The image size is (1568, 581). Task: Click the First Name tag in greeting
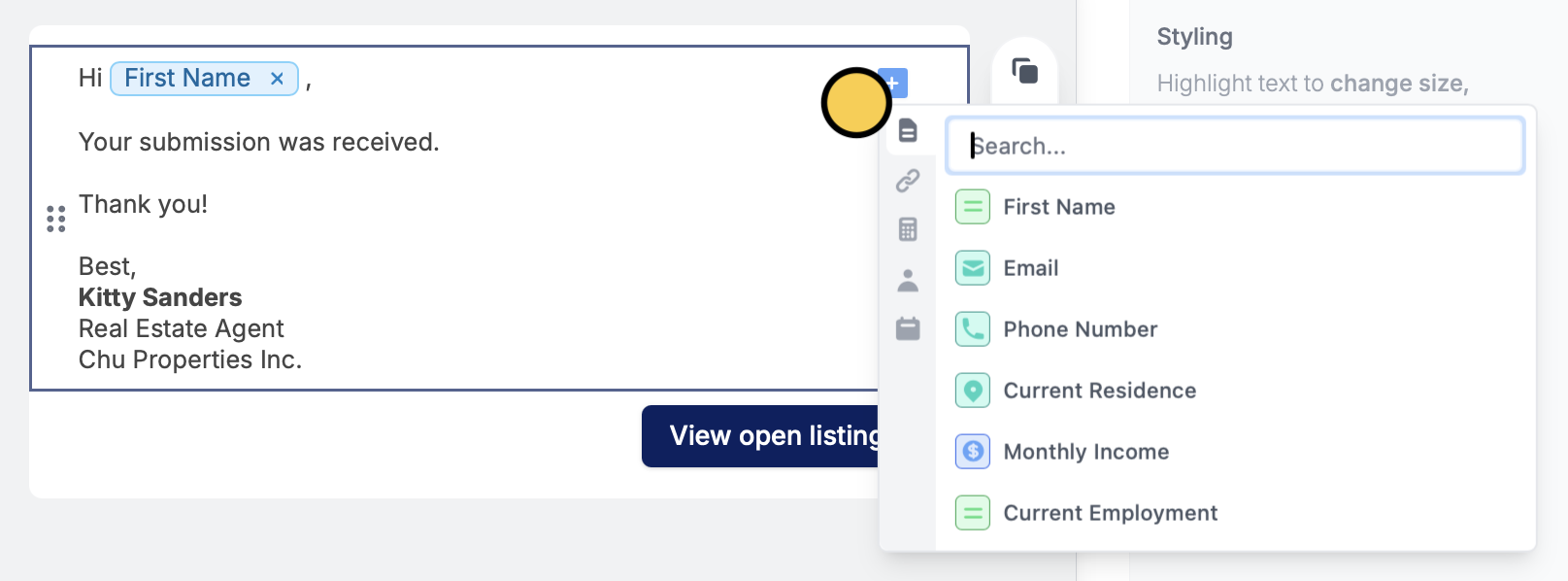point(187,78)
